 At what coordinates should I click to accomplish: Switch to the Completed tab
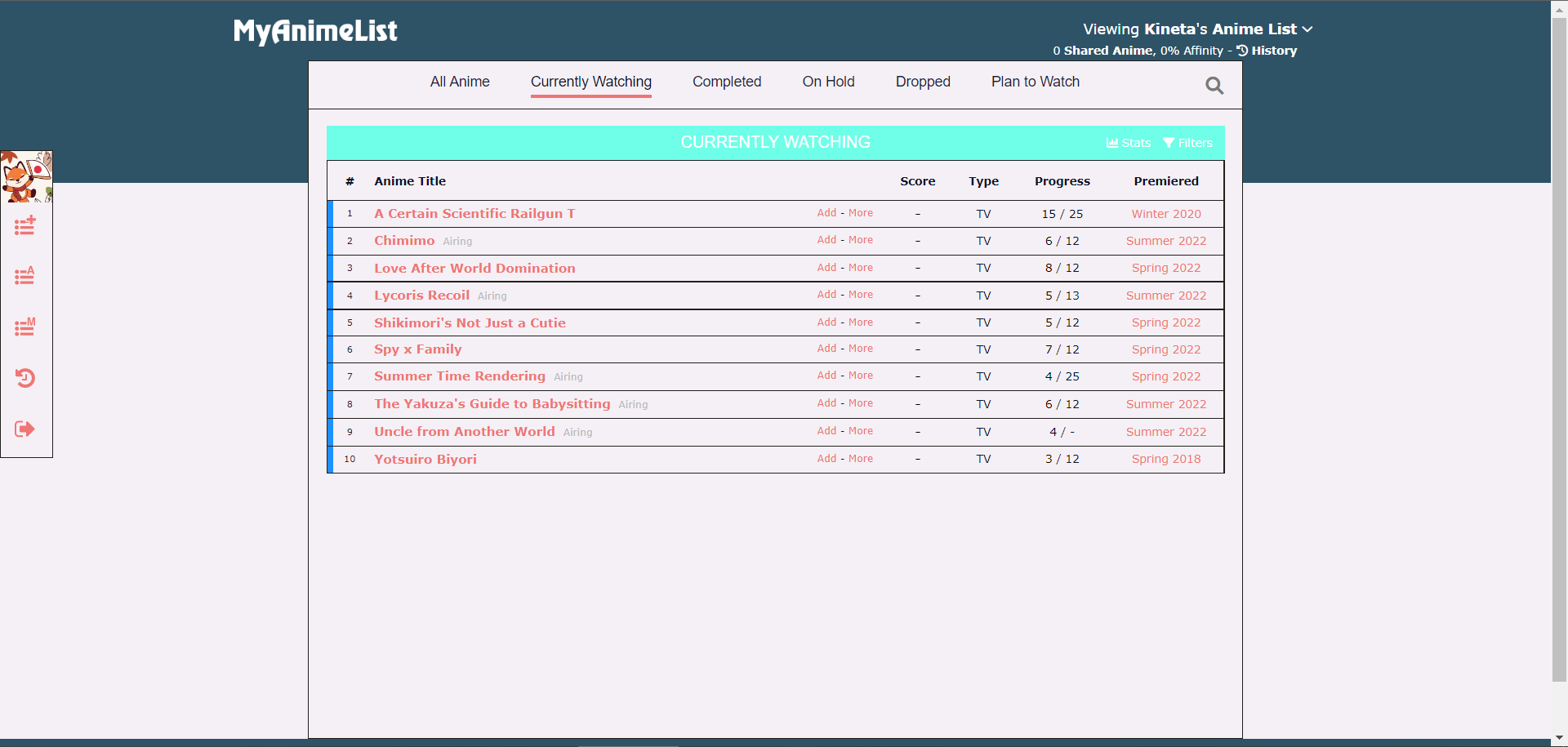727,82
